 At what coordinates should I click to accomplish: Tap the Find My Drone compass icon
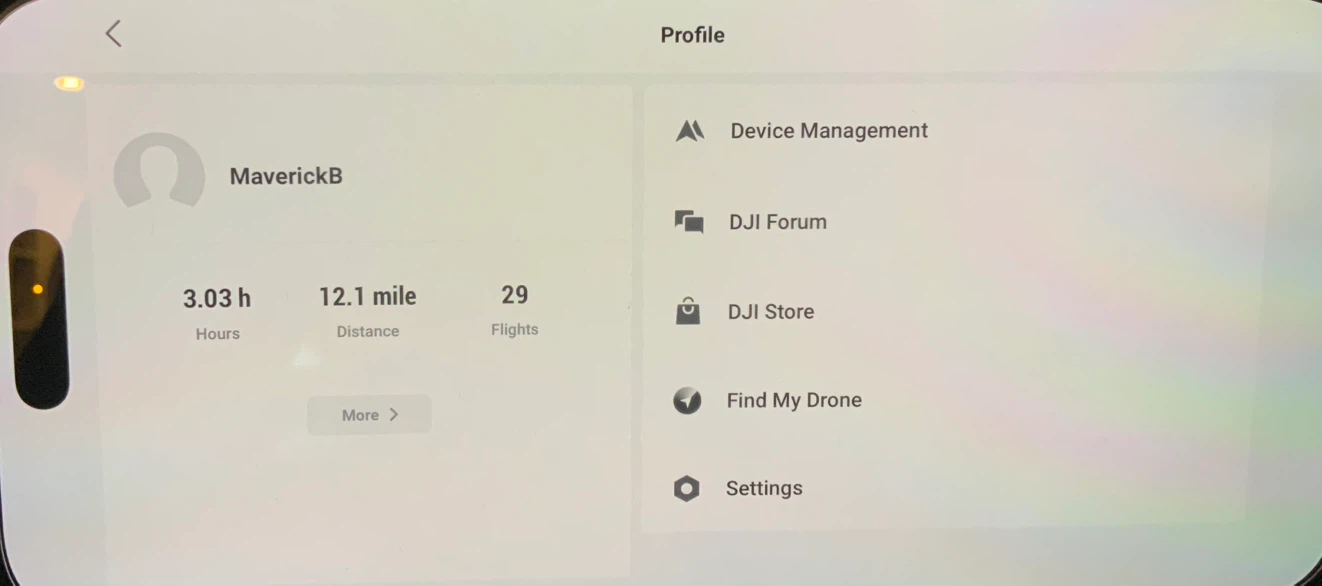[x=687, y=401]
